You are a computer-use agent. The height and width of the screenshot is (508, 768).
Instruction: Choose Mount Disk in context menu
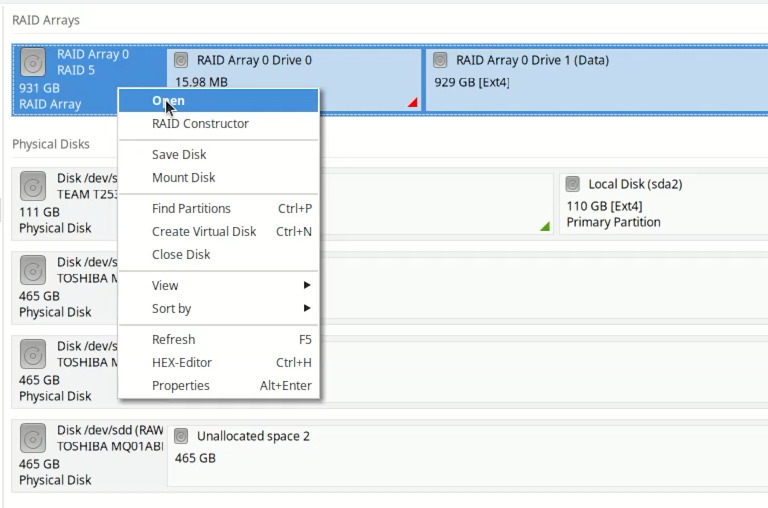(x=218, y=177)
